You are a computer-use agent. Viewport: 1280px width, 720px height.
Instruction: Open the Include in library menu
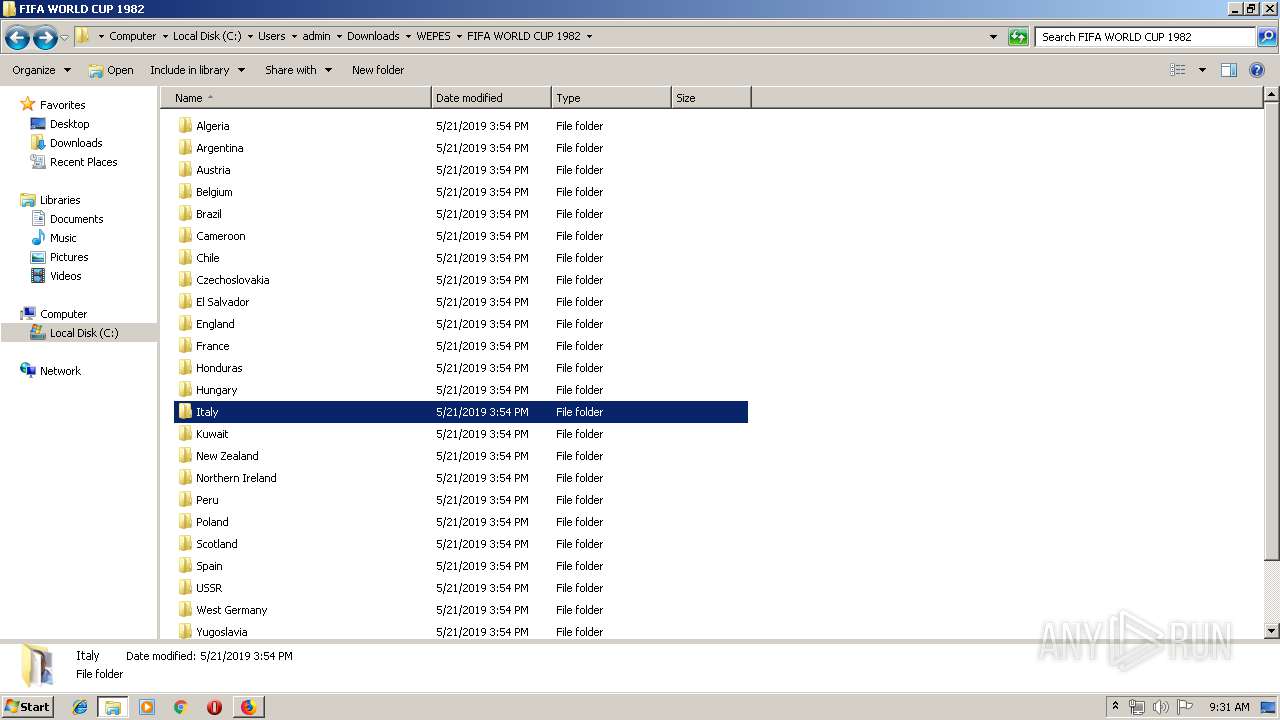click(197, 70)
